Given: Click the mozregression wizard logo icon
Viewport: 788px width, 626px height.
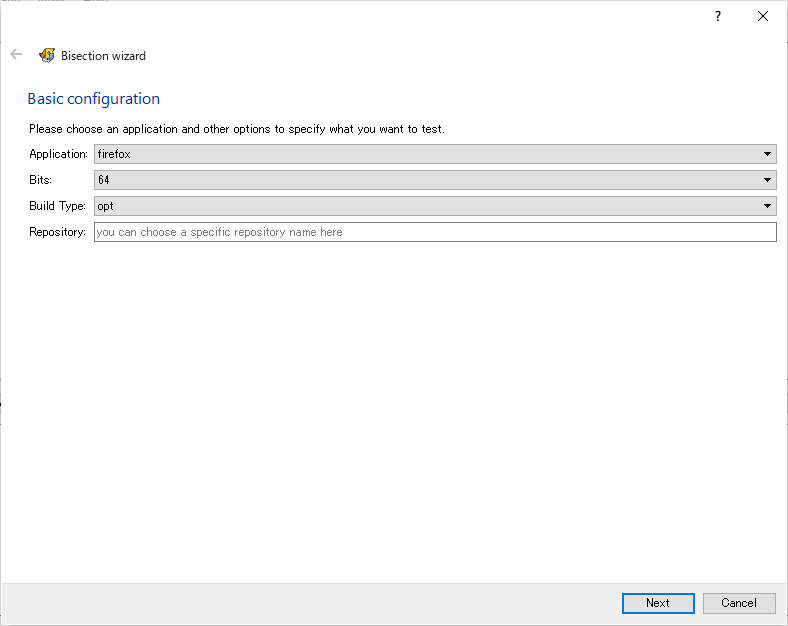Looking at the screenshot, I should (47, 55).
